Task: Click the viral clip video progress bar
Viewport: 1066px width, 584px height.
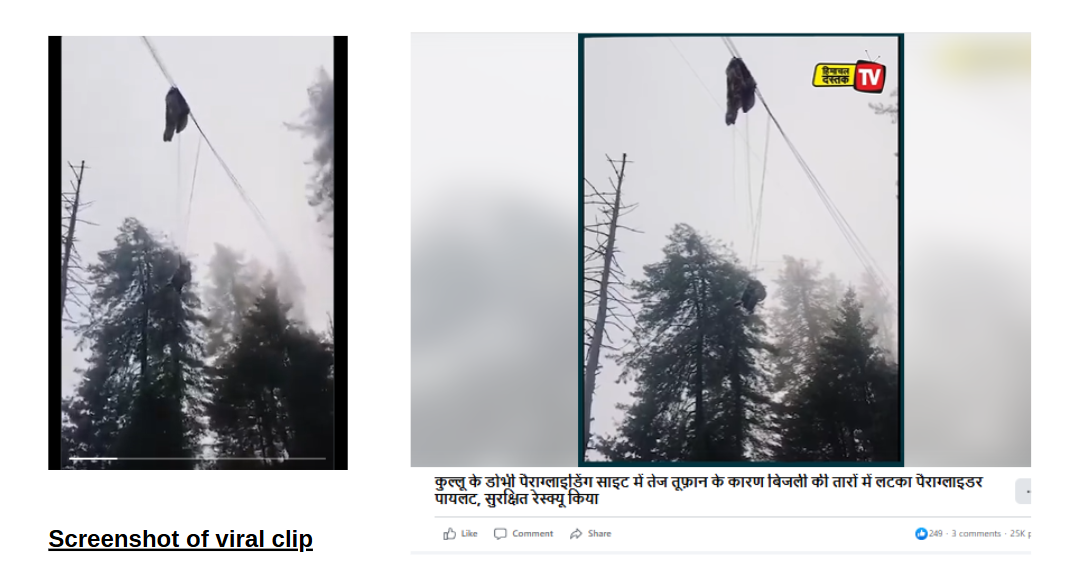Action: pyautogui.click(x=197, y=459)
